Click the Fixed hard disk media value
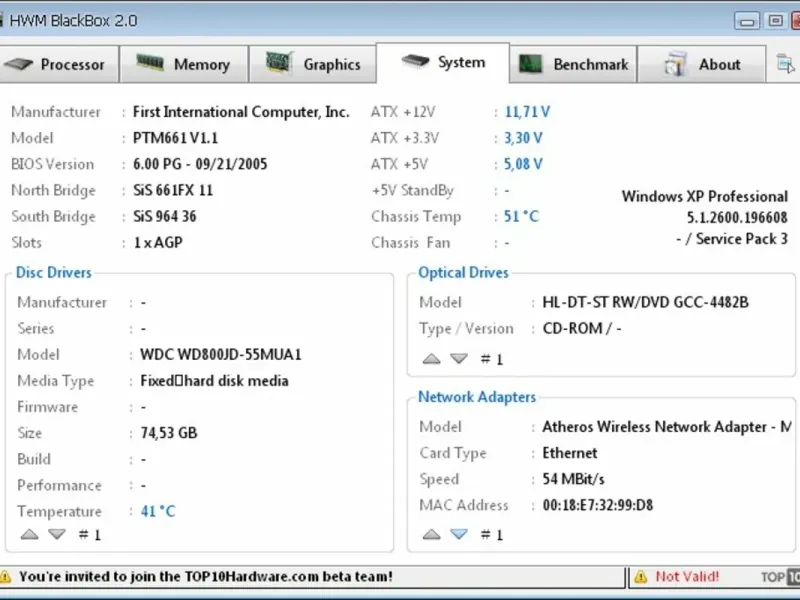800x600 pixels. pyautogui.click(x=214, y=381)
